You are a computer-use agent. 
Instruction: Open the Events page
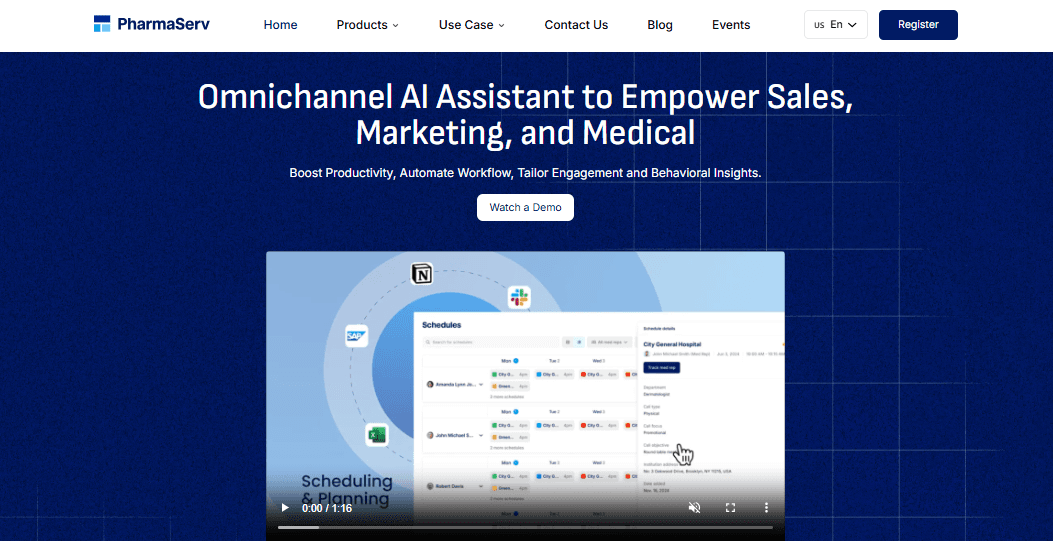point(731,25)
